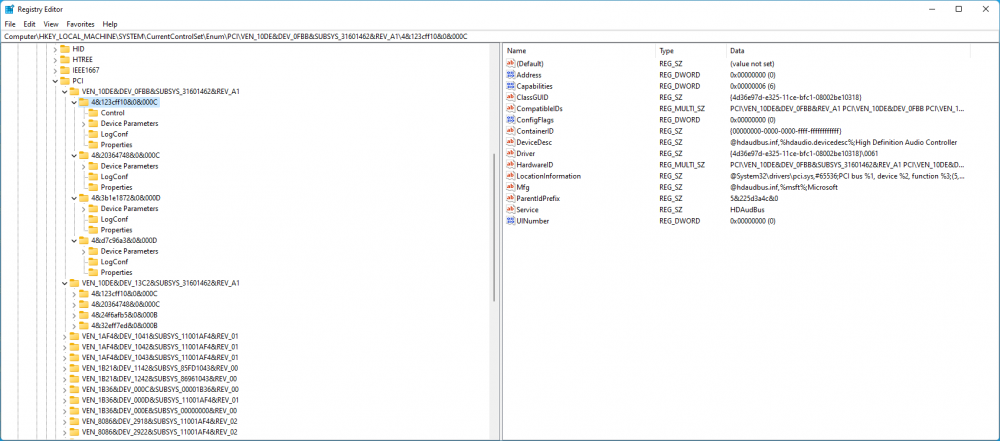Image resolution: width=1000 pixels, height=441 pixels.
Task: Select the VEN_1B21&DEV_1142 key
Action: [x=160, y=368]
